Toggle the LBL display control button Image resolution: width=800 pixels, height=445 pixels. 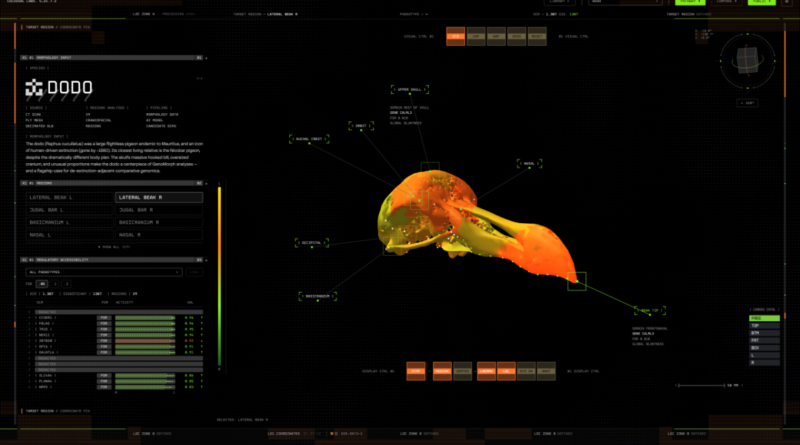(506, 371)
